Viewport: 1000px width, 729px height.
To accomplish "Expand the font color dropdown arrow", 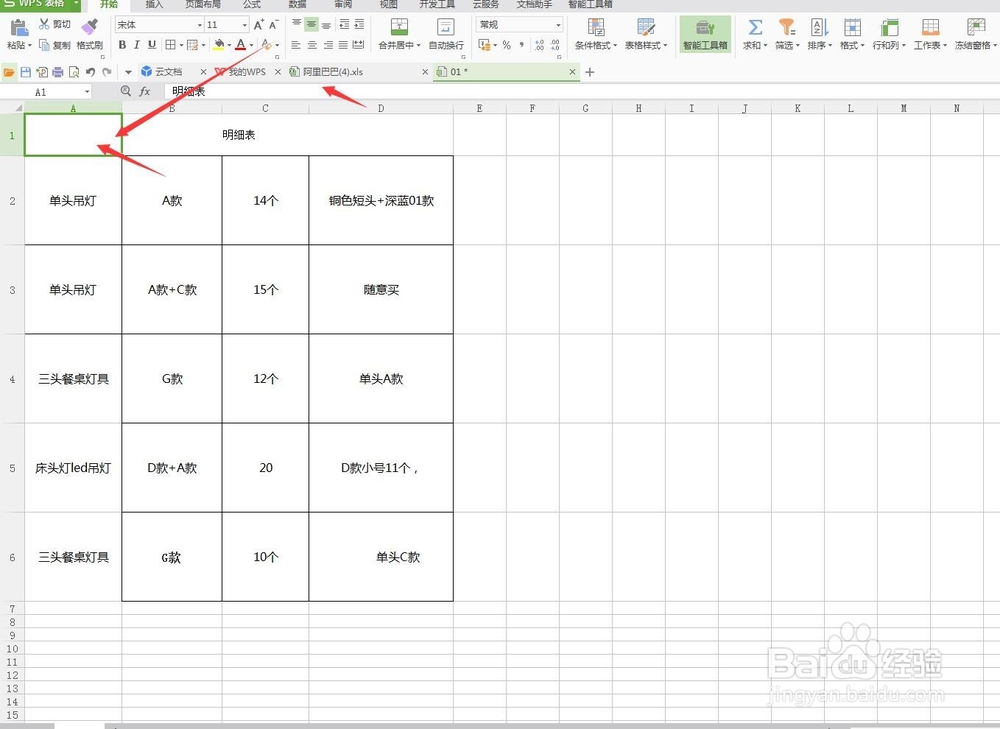I will (253, 44).
